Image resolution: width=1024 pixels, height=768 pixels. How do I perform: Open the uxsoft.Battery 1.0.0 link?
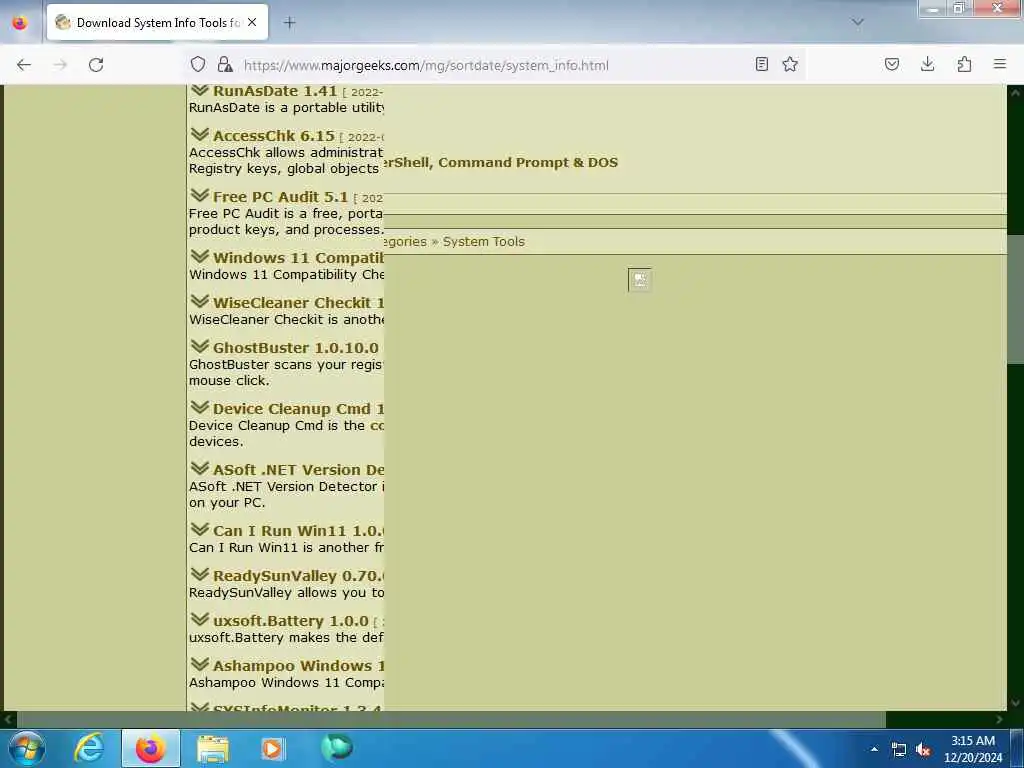tap(291, 621)
